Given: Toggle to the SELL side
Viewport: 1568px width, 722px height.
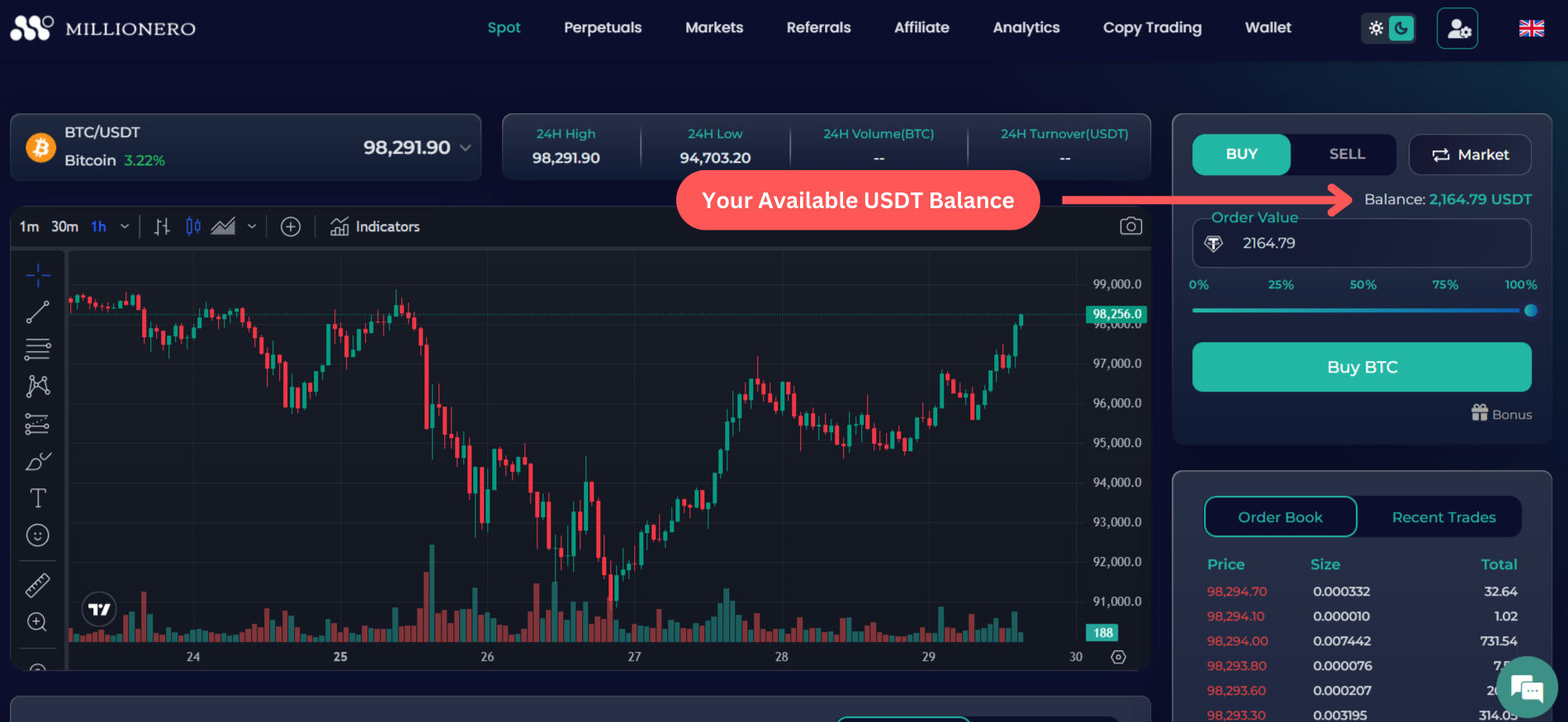Looking at the screenshot, I should (x=1347, y=154).
